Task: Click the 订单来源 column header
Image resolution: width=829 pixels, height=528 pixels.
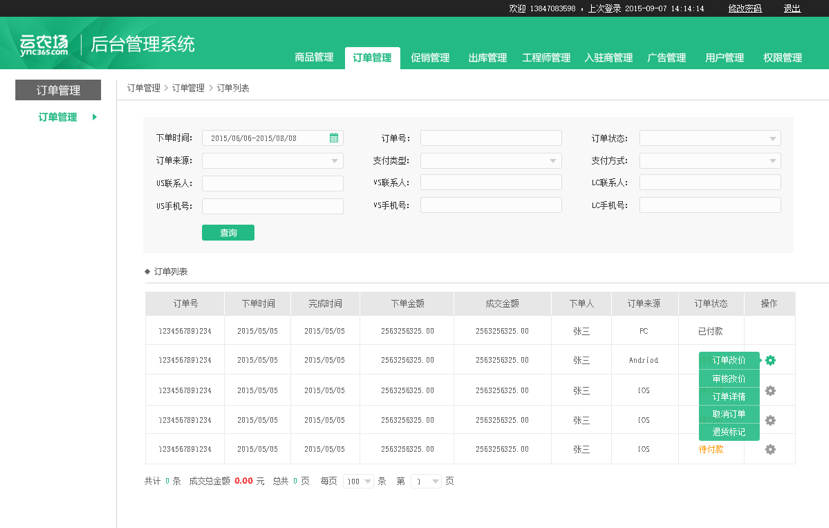Action: pos(644,303)
